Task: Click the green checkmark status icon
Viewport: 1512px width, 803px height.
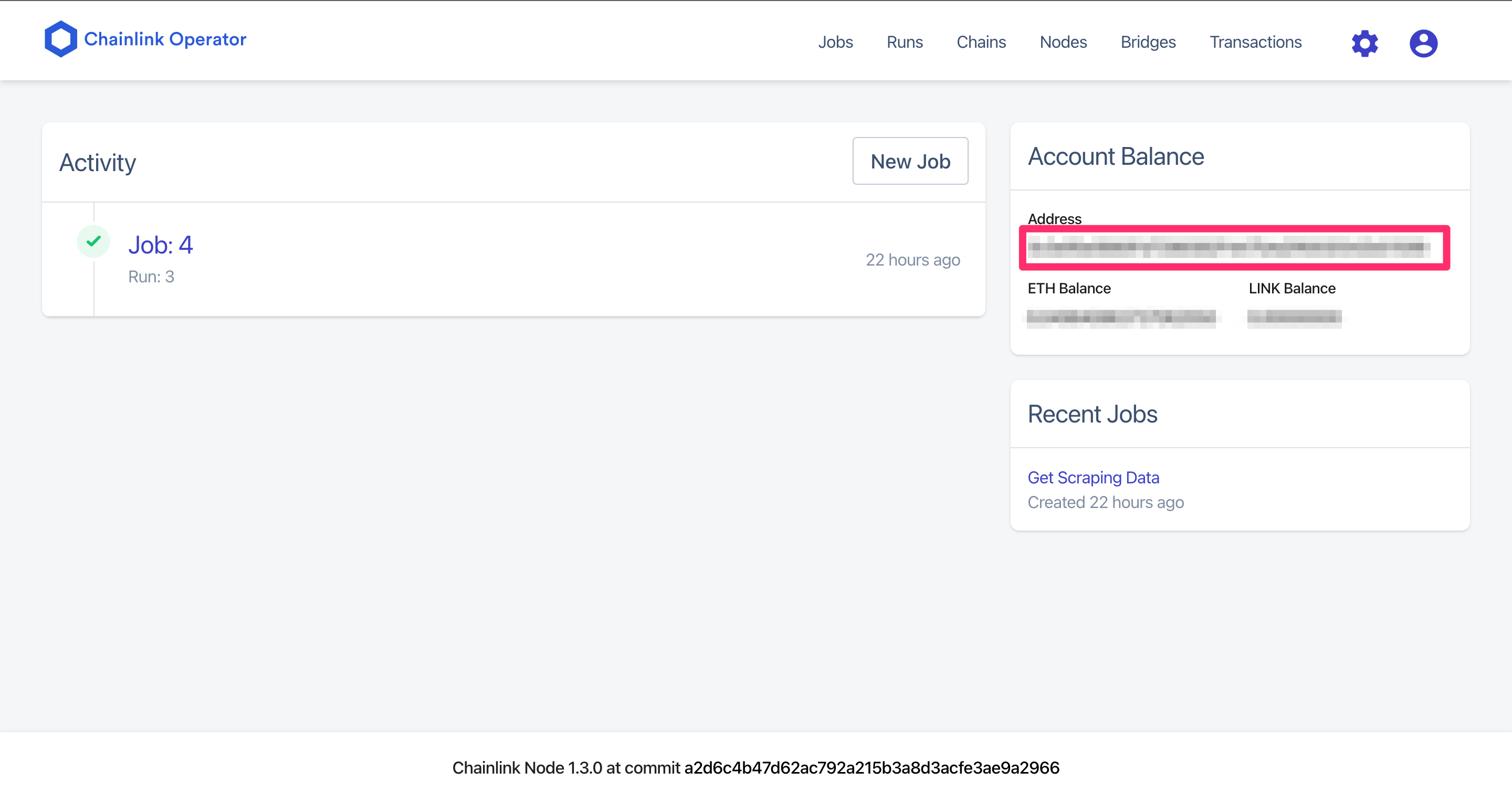Action: point(93,241)
